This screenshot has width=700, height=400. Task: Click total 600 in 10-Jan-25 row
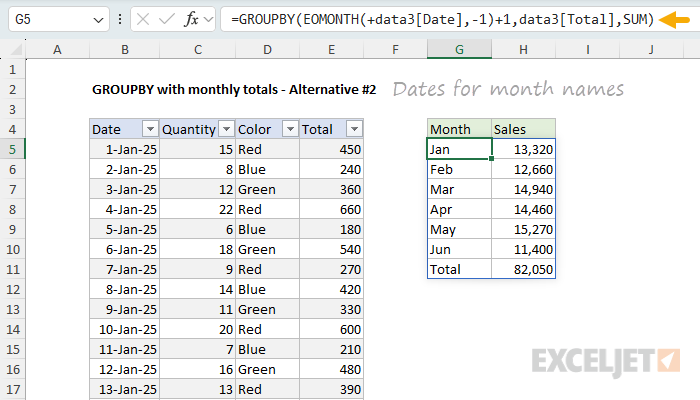pyautogui.click(x=331, y=329)
